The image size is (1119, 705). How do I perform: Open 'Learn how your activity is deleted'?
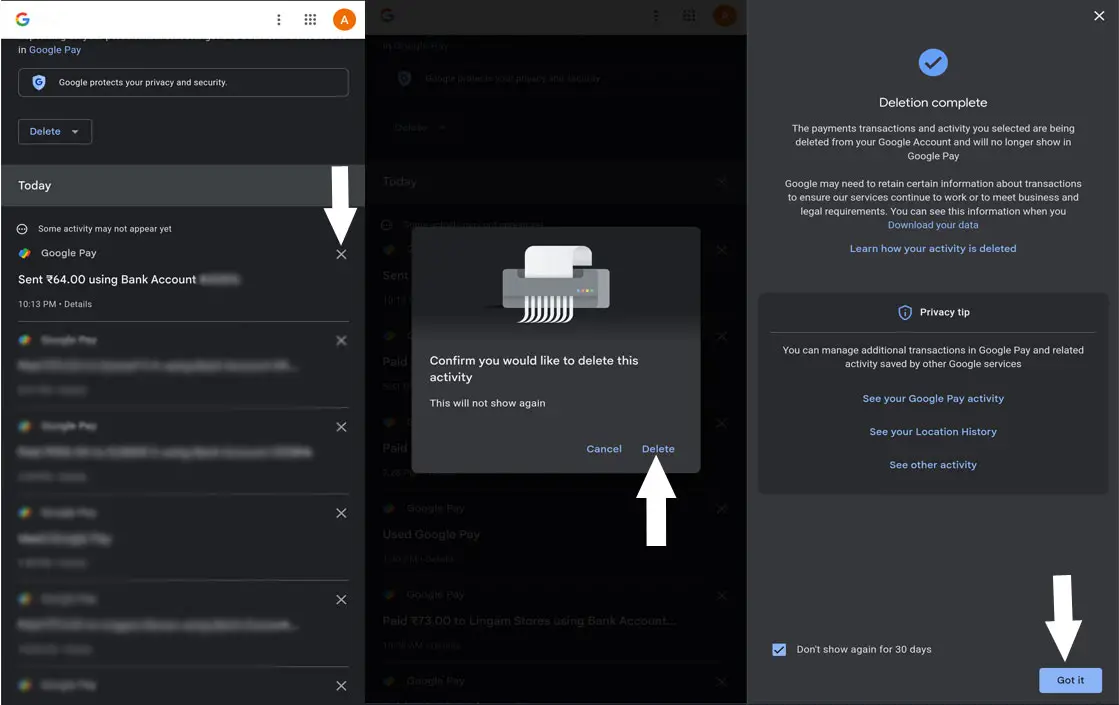click(x=933, y=248)
